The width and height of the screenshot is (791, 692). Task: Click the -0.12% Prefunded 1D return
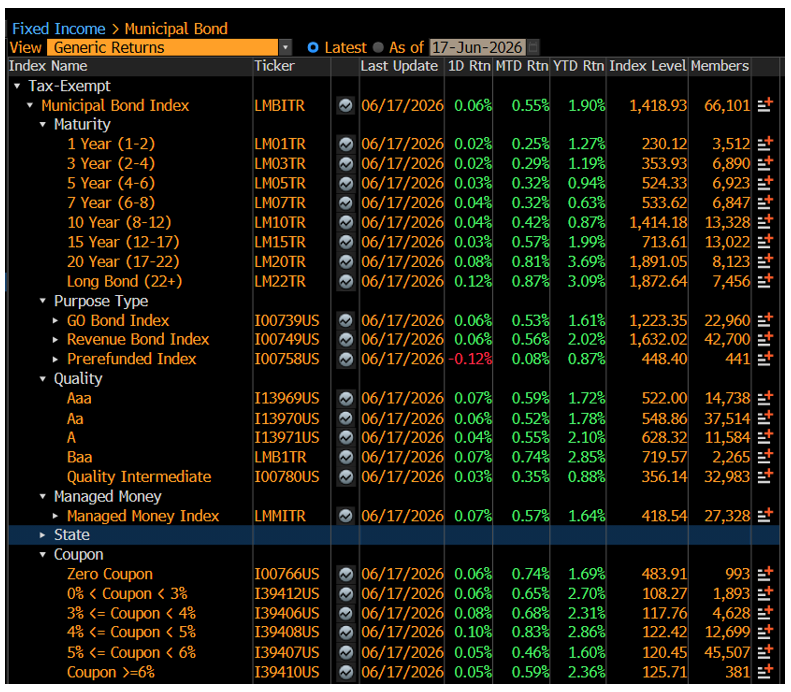pos(471,359)
